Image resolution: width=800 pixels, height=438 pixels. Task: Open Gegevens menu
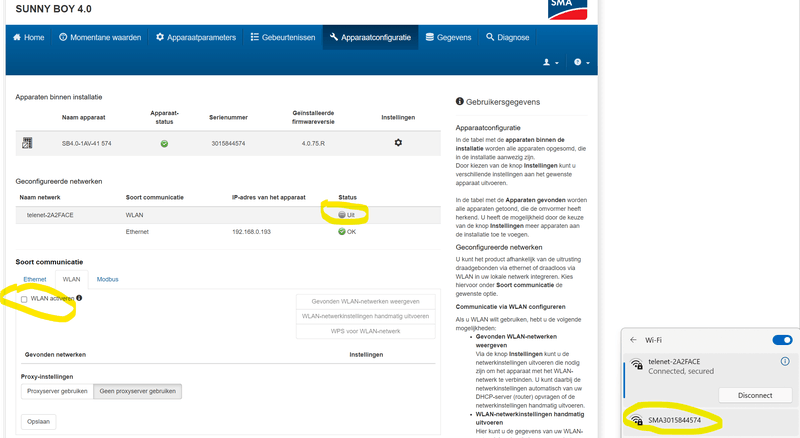[x=448, y=37]
